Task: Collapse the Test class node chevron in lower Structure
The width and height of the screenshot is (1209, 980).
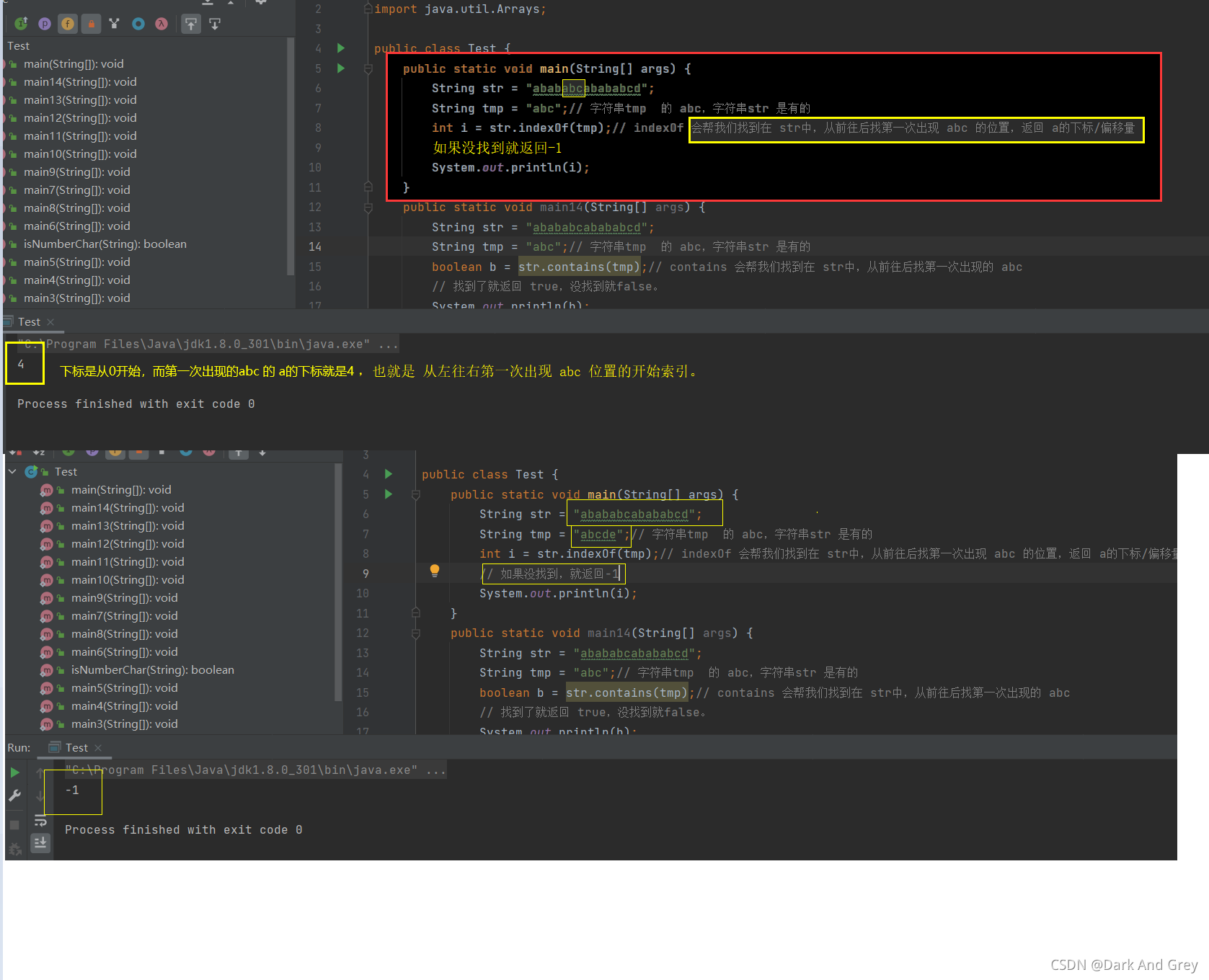Action: click(x=12, y=471)
